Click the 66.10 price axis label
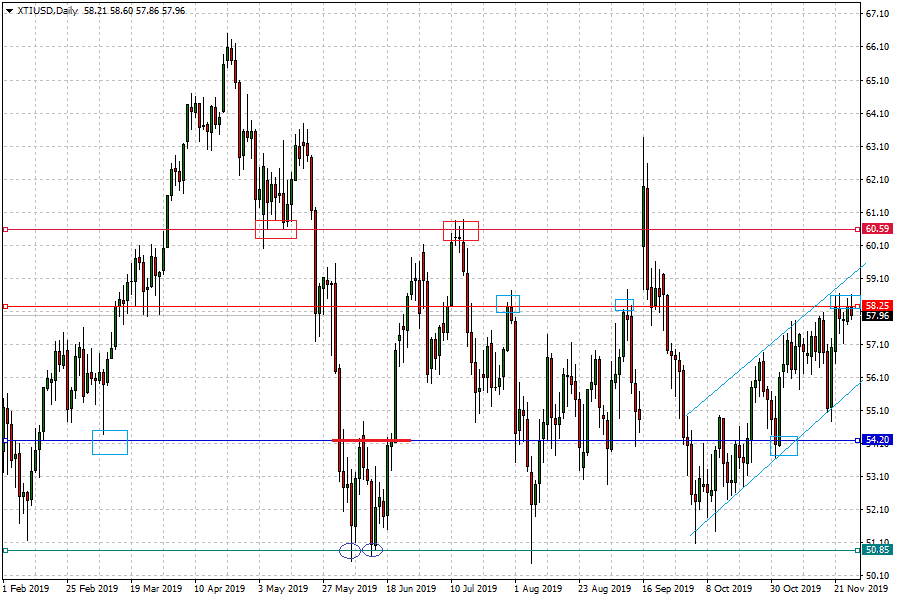Viewport: 900px width, 600px height. [877, 47]
